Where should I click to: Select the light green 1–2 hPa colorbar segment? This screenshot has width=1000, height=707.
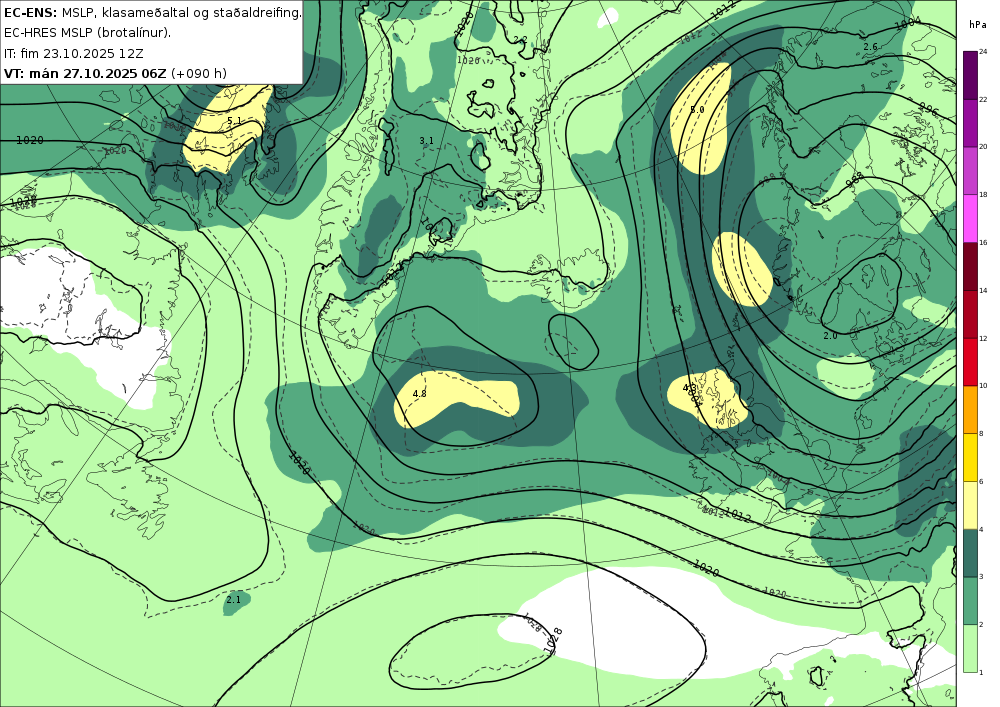pyautogui.click(x=971, y=648)
